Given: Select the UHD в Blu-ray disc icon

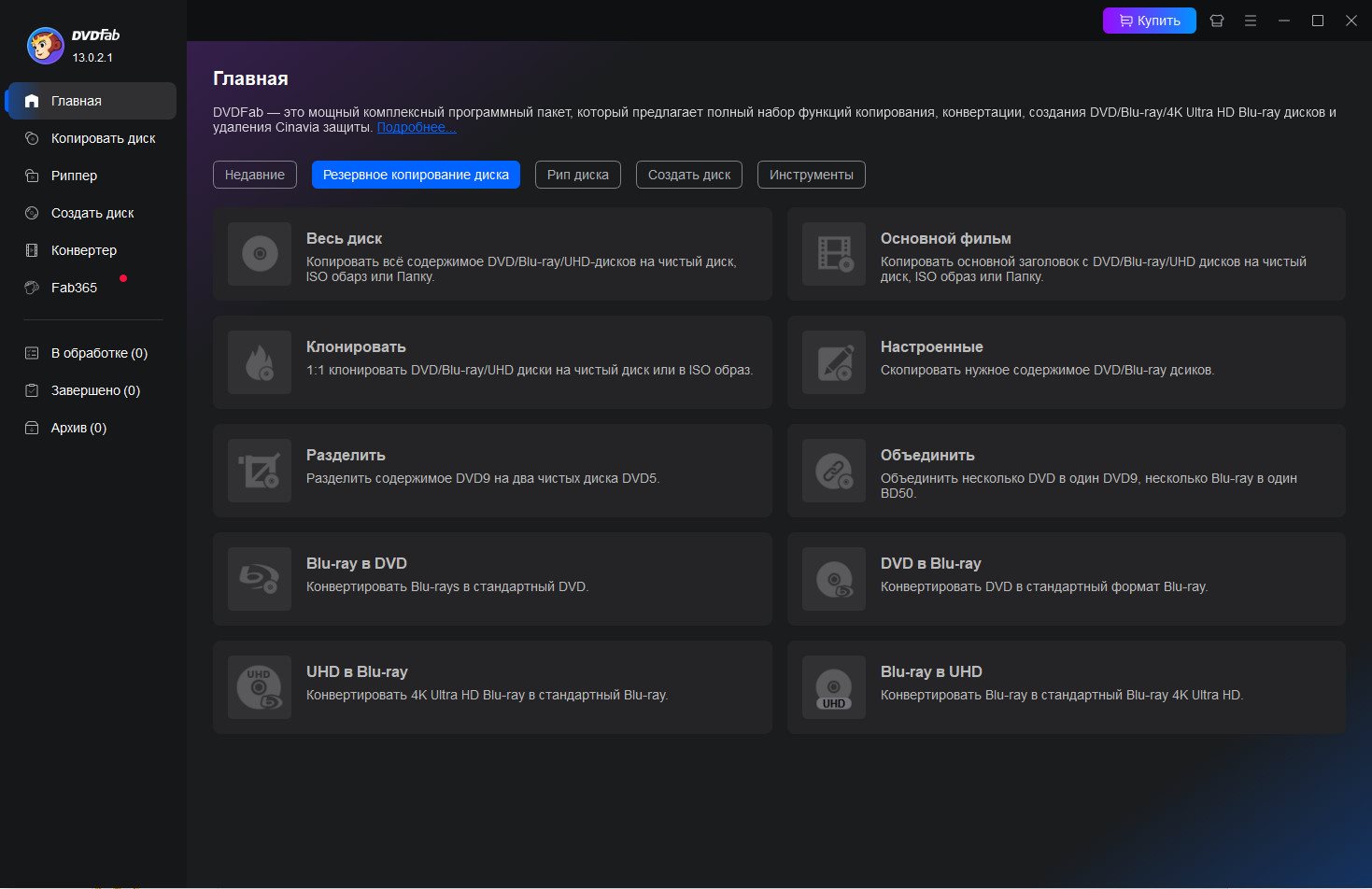Looking at the screenshot, I should 260,687.
